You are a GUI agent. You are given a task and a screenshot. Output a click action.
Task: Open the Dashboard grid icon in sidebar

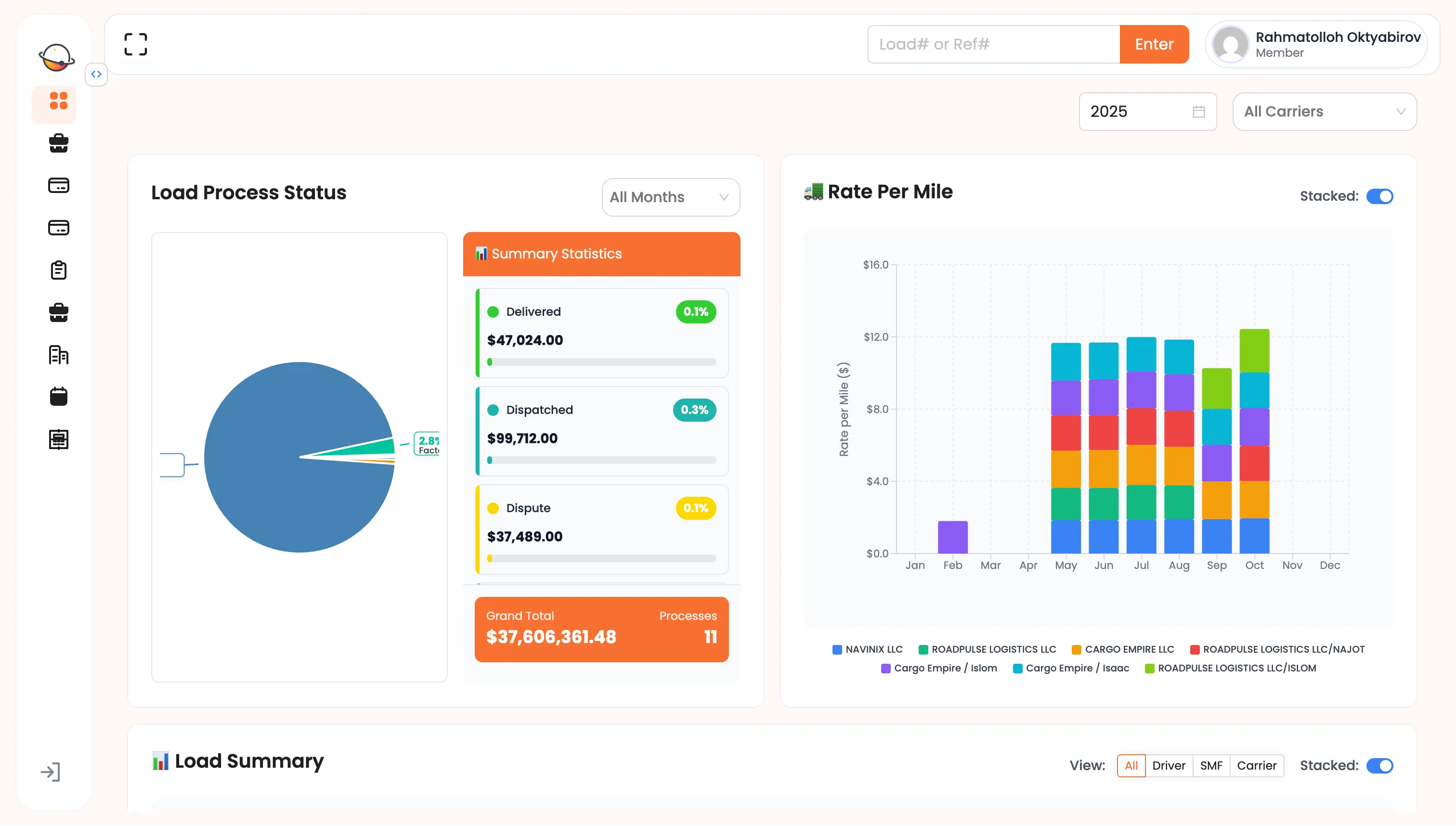click(54, 103)
